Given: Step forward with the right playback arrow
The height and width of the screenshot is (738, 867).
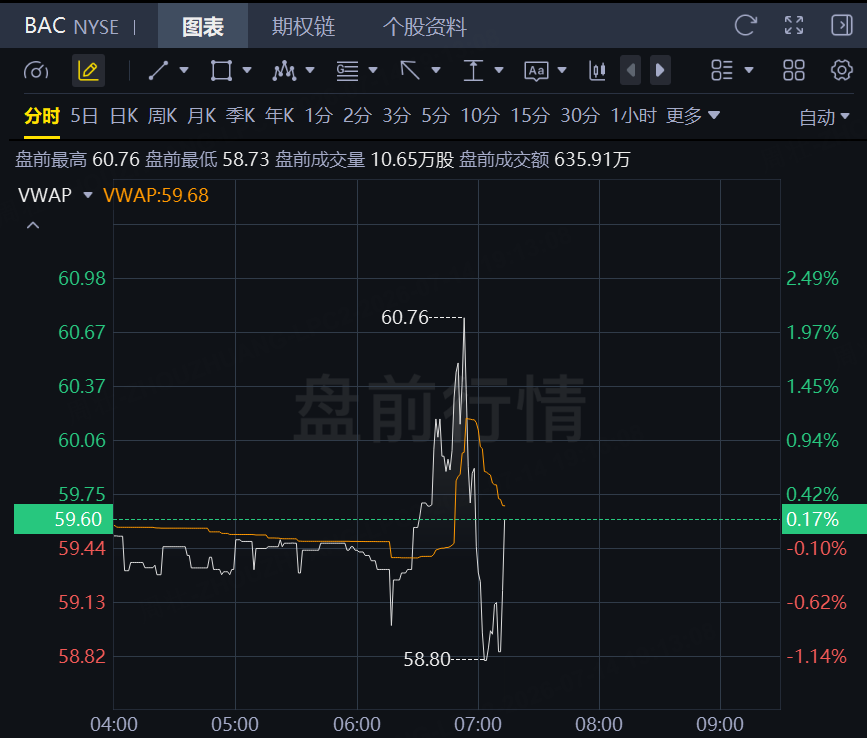Looking at the screenshot, I should (660, 70).
